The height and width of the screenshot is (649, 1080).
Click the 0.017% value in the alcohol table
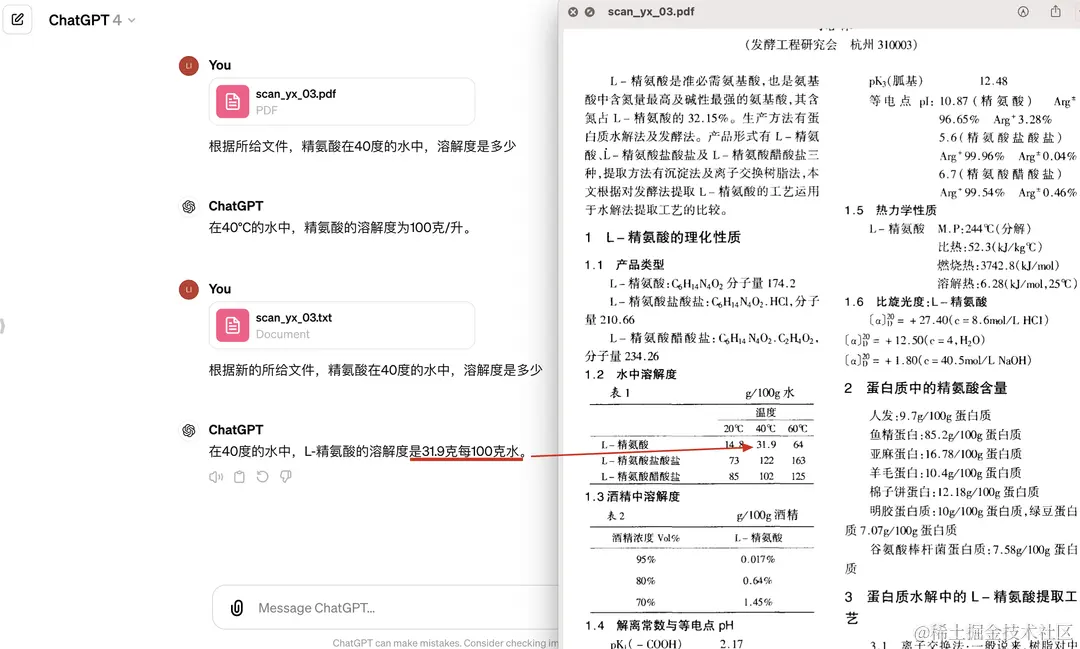758,559
